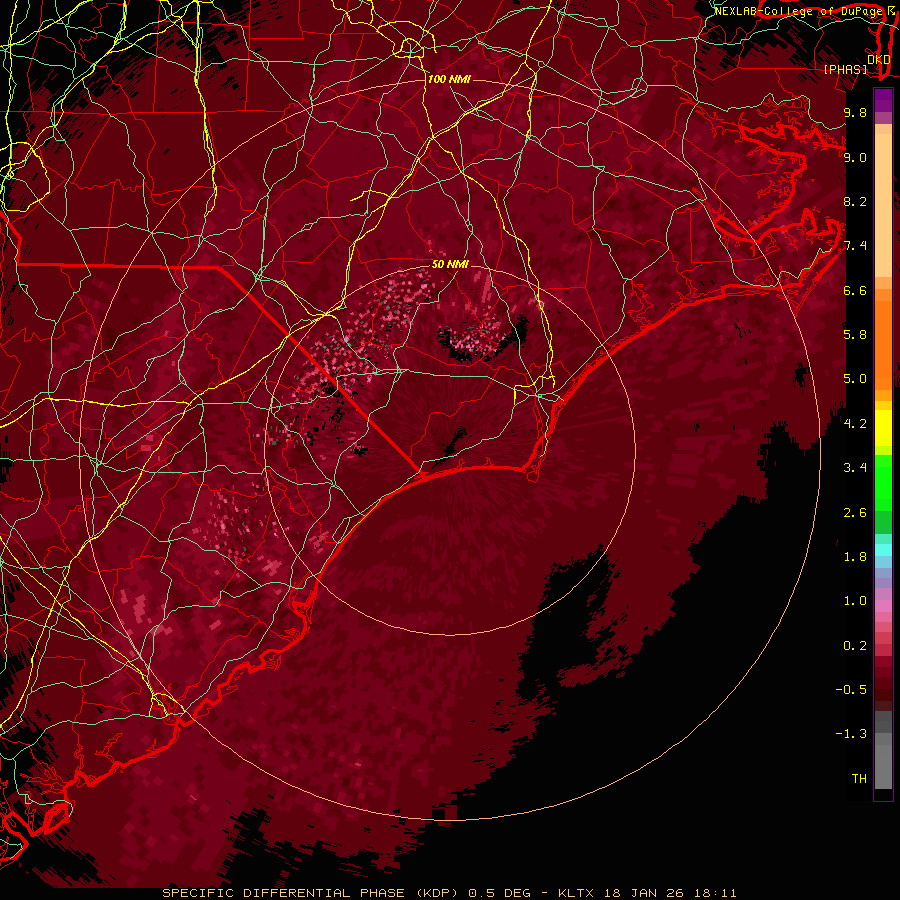900x900 pixels.
Task: Click the 7.4 scale value
Action: coord(855,246)
